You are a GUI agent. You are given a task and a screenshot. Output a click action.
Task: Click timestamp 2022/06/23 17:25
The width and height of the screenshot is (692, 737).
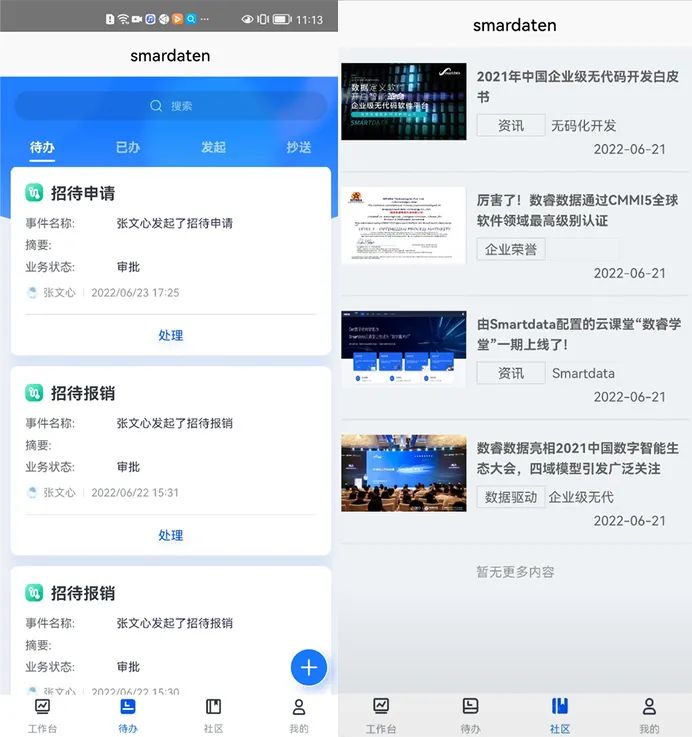(x=135, y=292)
